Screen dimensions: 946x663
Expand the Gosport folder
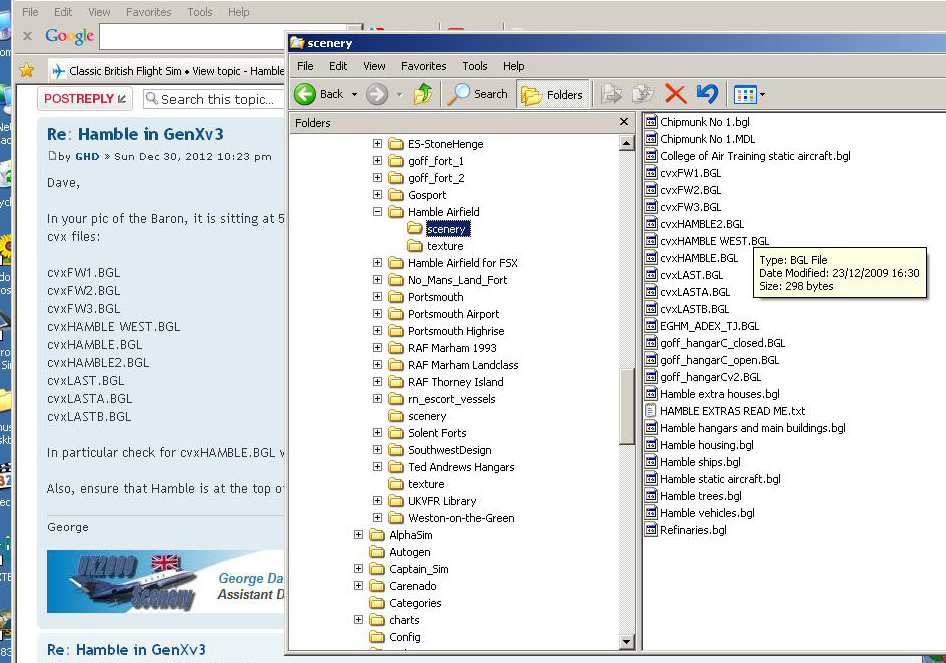coord(377,194)
